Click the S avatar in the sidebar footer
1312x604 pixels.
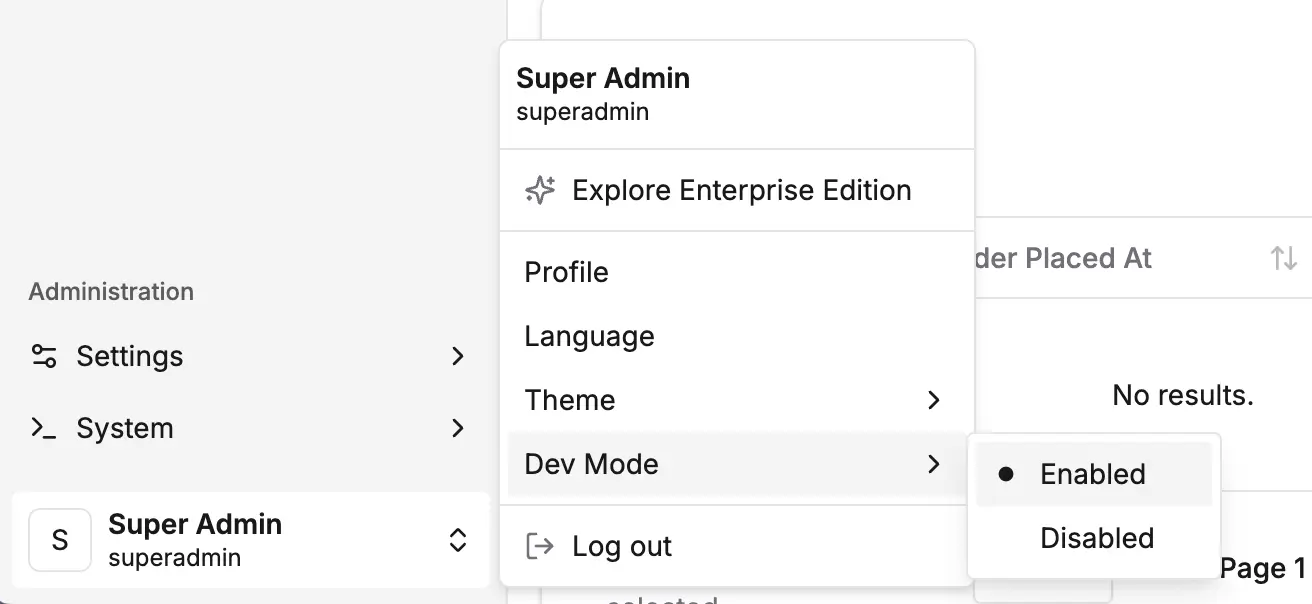tap(60, 540)
